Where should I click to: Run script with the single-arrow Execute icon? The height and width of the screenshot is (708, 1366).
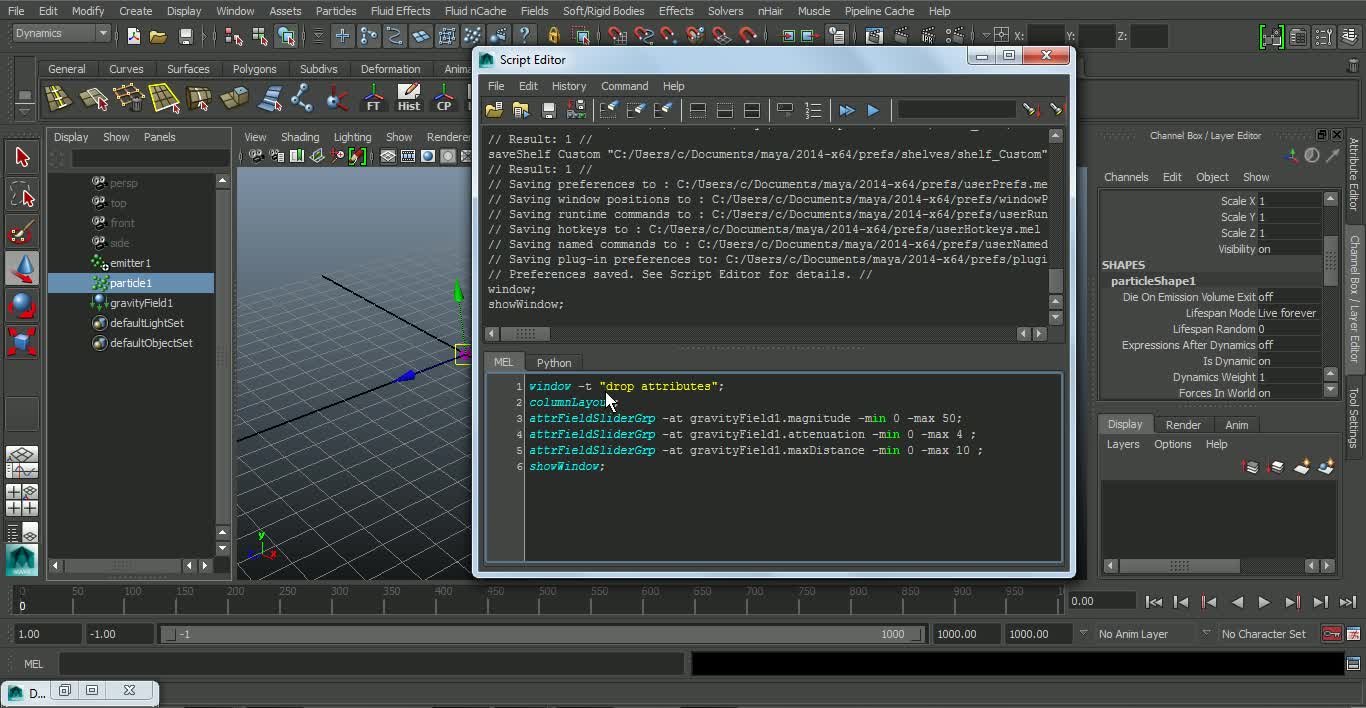click(x=873, y=110)
